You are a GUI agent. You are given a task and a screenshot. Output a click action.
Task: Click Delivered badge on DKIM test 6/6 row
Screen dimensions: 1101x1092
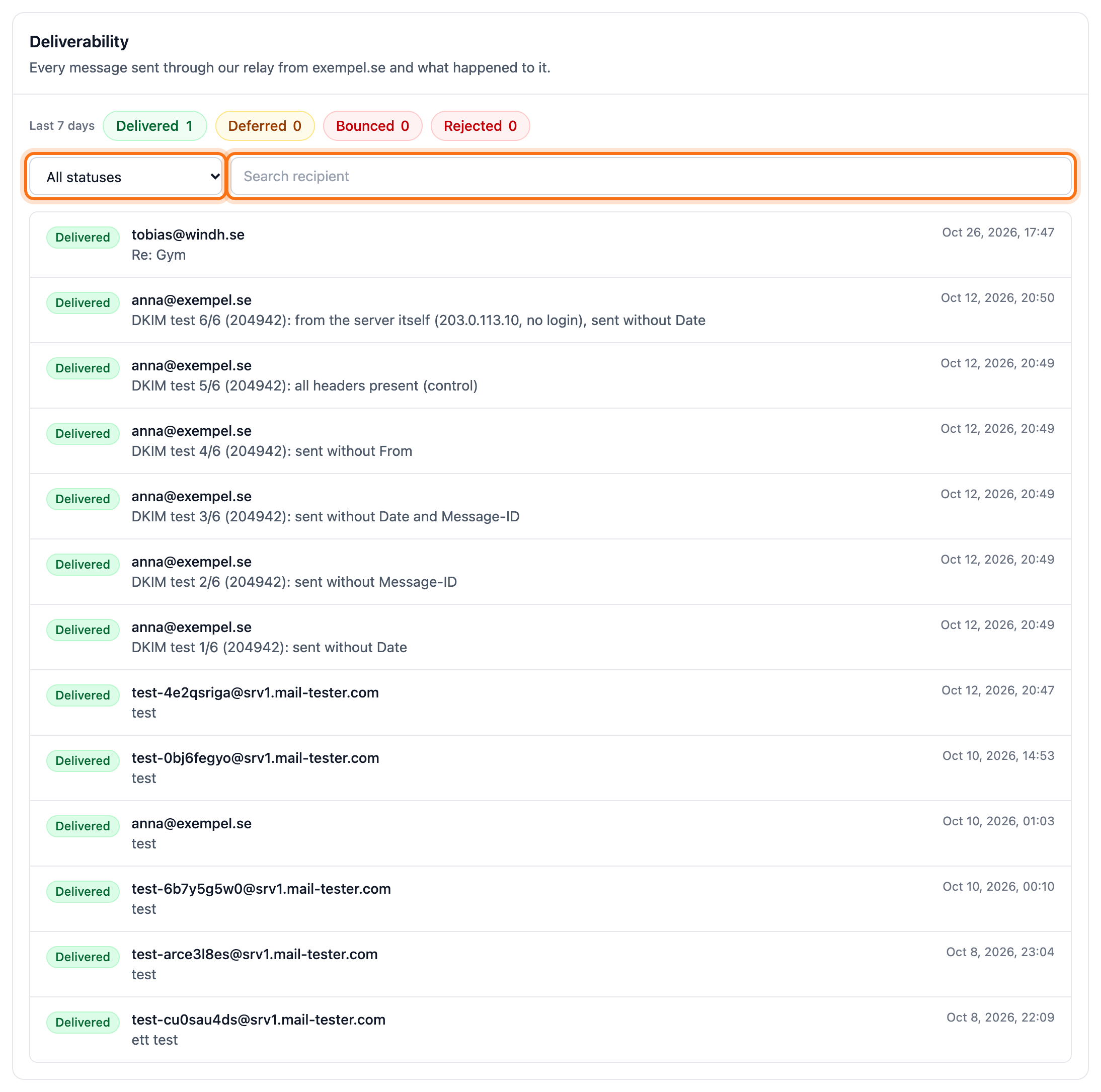[83, 302]
